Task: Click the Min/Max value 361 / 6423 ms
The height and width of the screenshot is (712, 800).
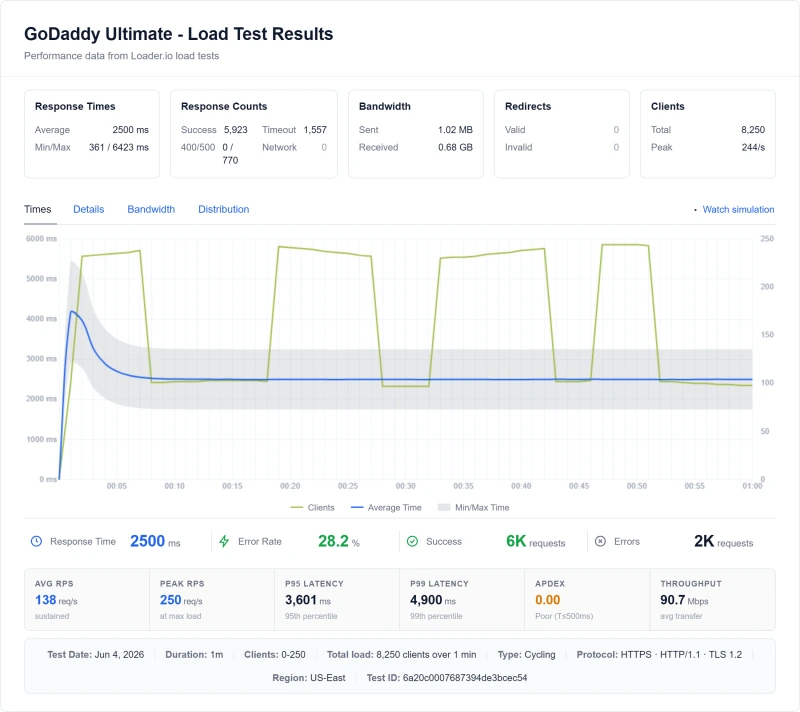Action: click(119, 147)
